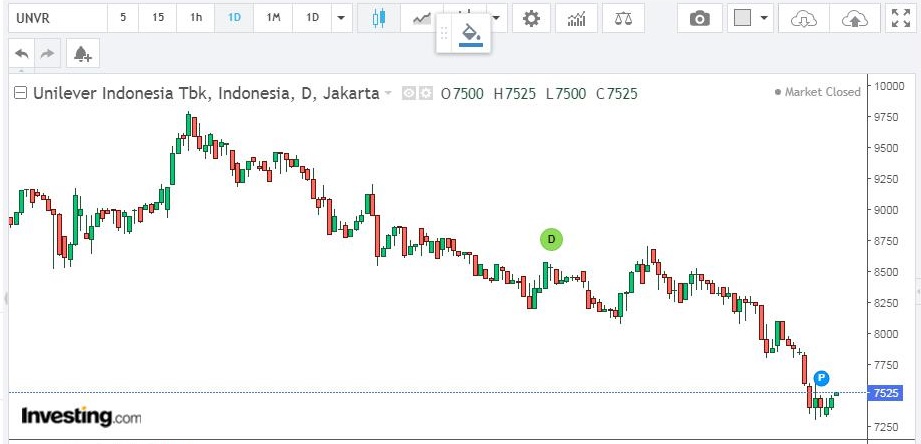This screenshot has height=444, width=921.
Task: Select the 15 minute interval
Action: click(x=158, y=18)
